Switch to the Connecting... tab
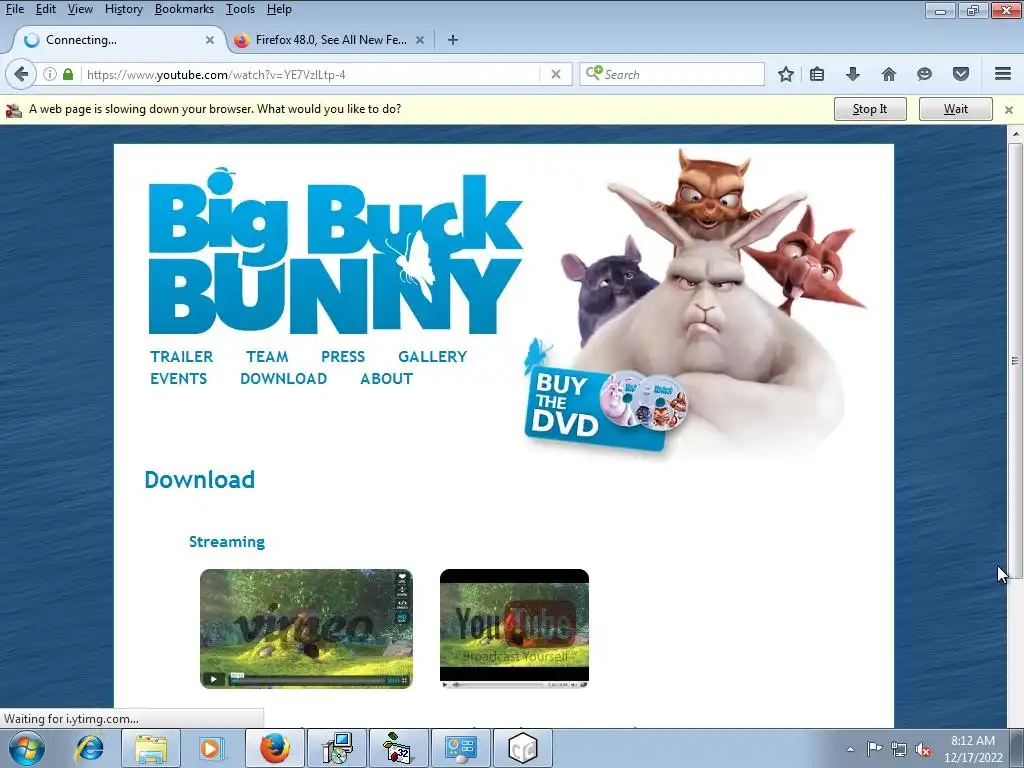 (x=118, y=40)
